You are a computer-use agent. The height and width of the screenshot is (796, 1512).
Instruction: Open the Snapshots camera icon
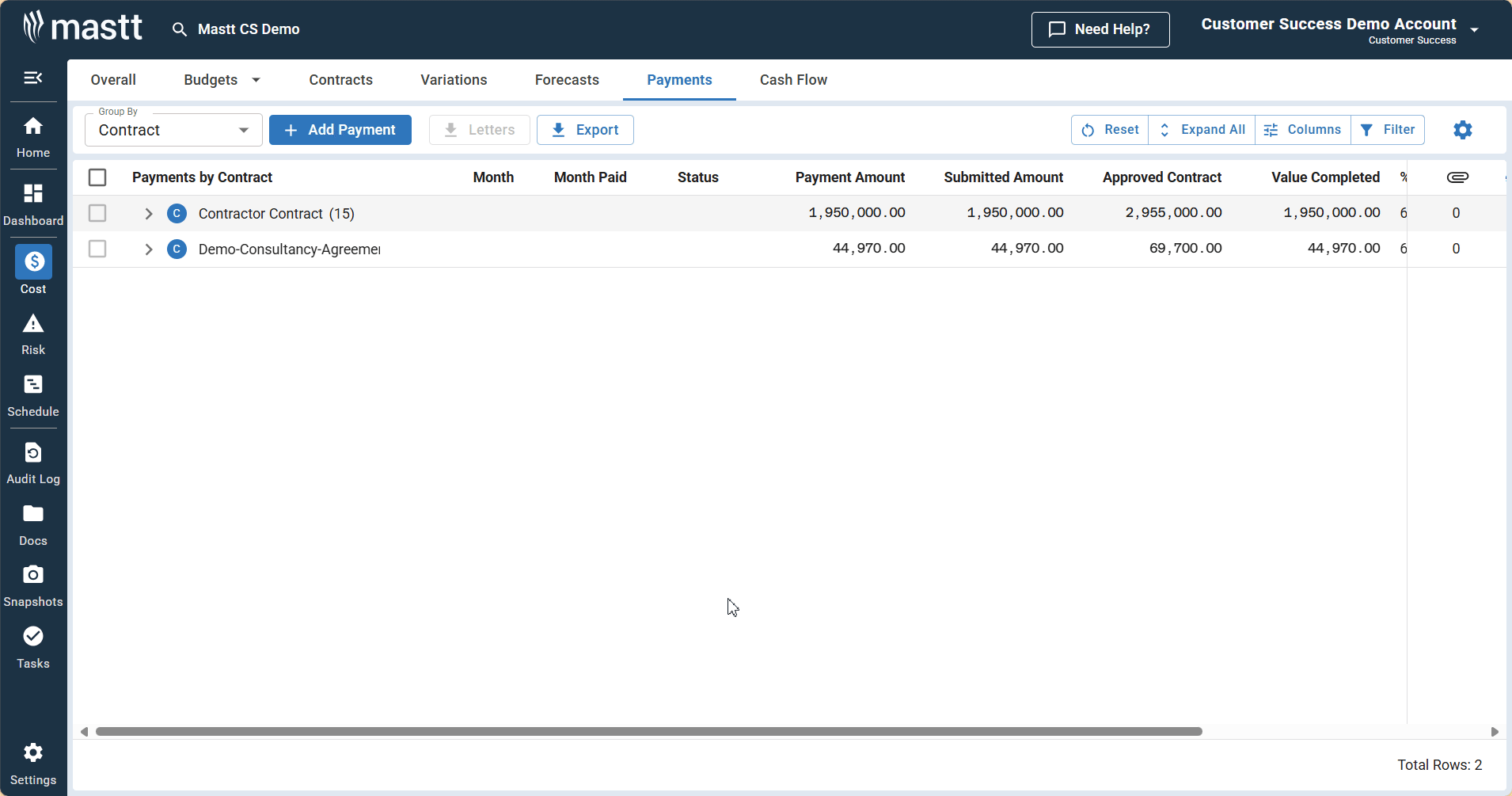(33, 574)
